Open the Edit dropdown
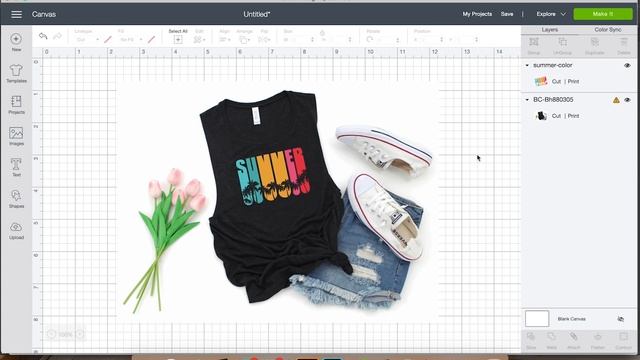 click(200, 40)
